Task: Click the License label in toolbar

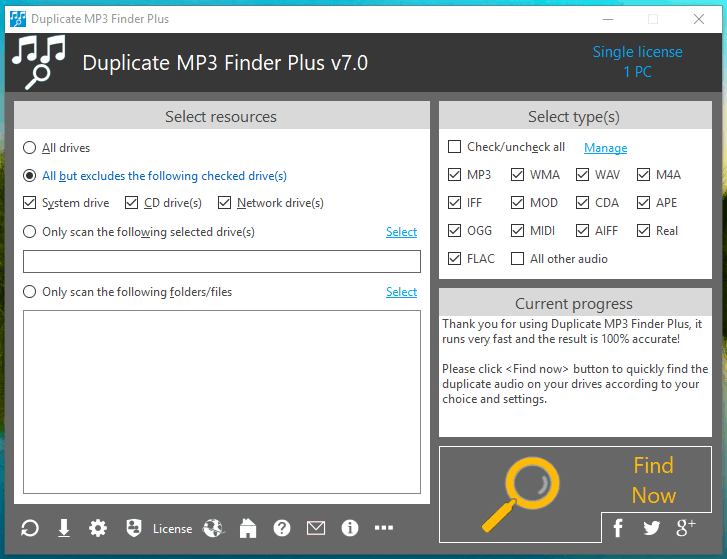Action: (172, 528)
